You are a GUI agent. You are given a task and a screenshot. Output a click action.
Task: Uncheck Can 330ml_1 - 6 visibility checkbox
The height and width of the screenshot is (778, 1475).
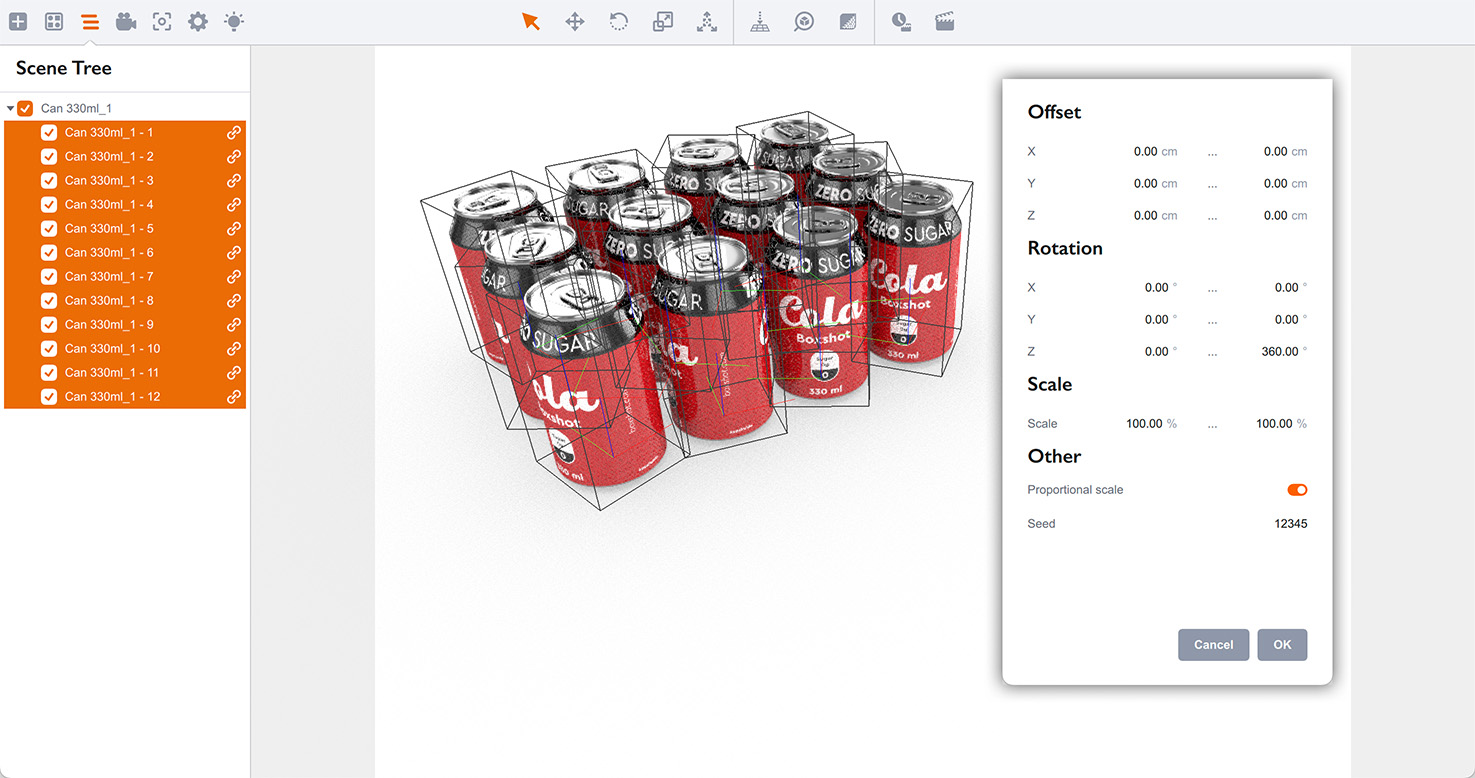click(x=49, y=252)
